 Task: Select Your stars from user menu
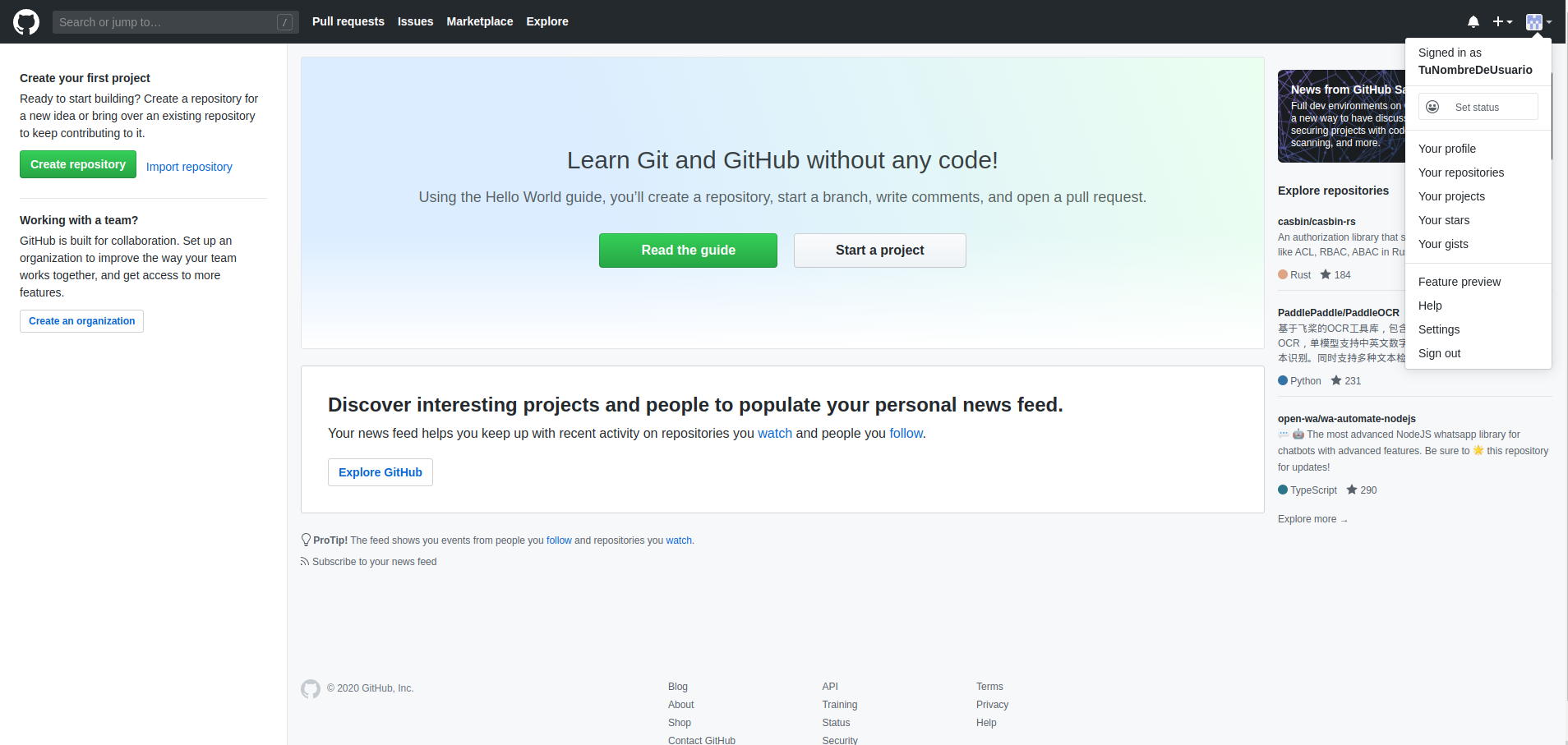[x=1478, y=220]
